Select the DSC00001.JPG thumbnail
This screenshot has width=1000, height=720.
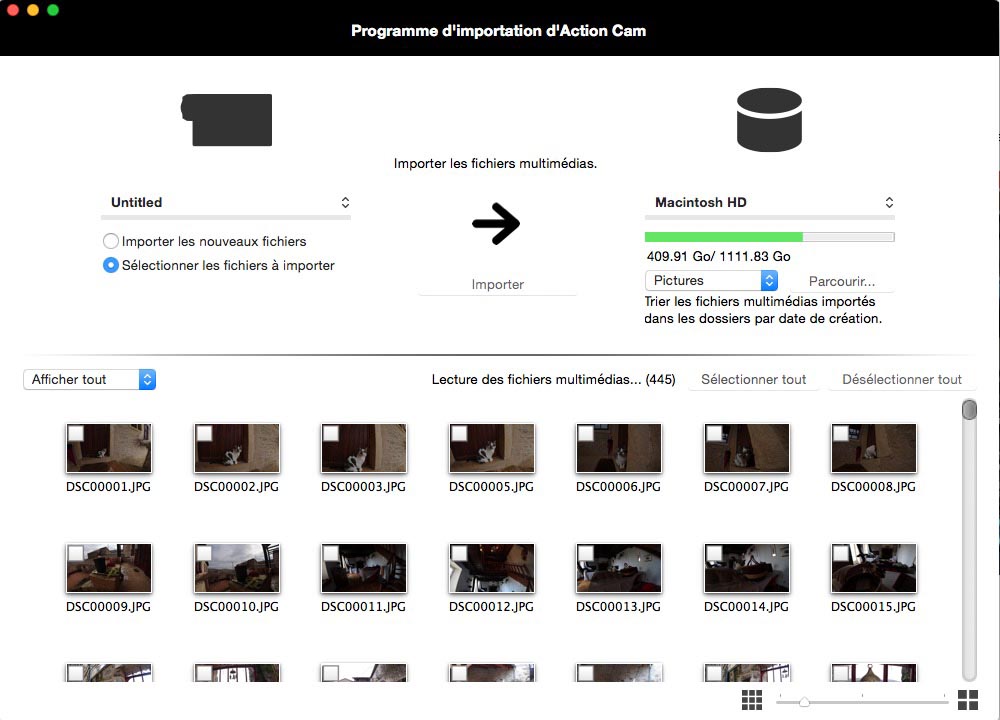109,448
